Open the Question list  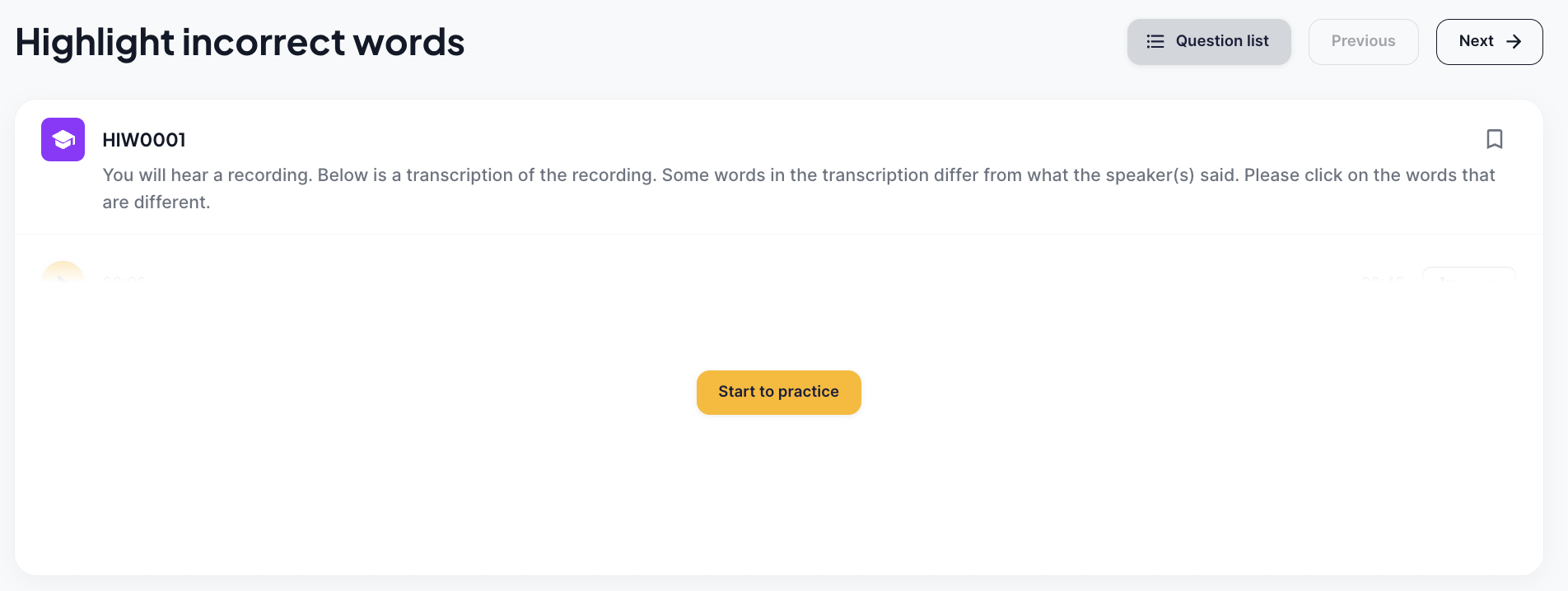[1209, 42]
